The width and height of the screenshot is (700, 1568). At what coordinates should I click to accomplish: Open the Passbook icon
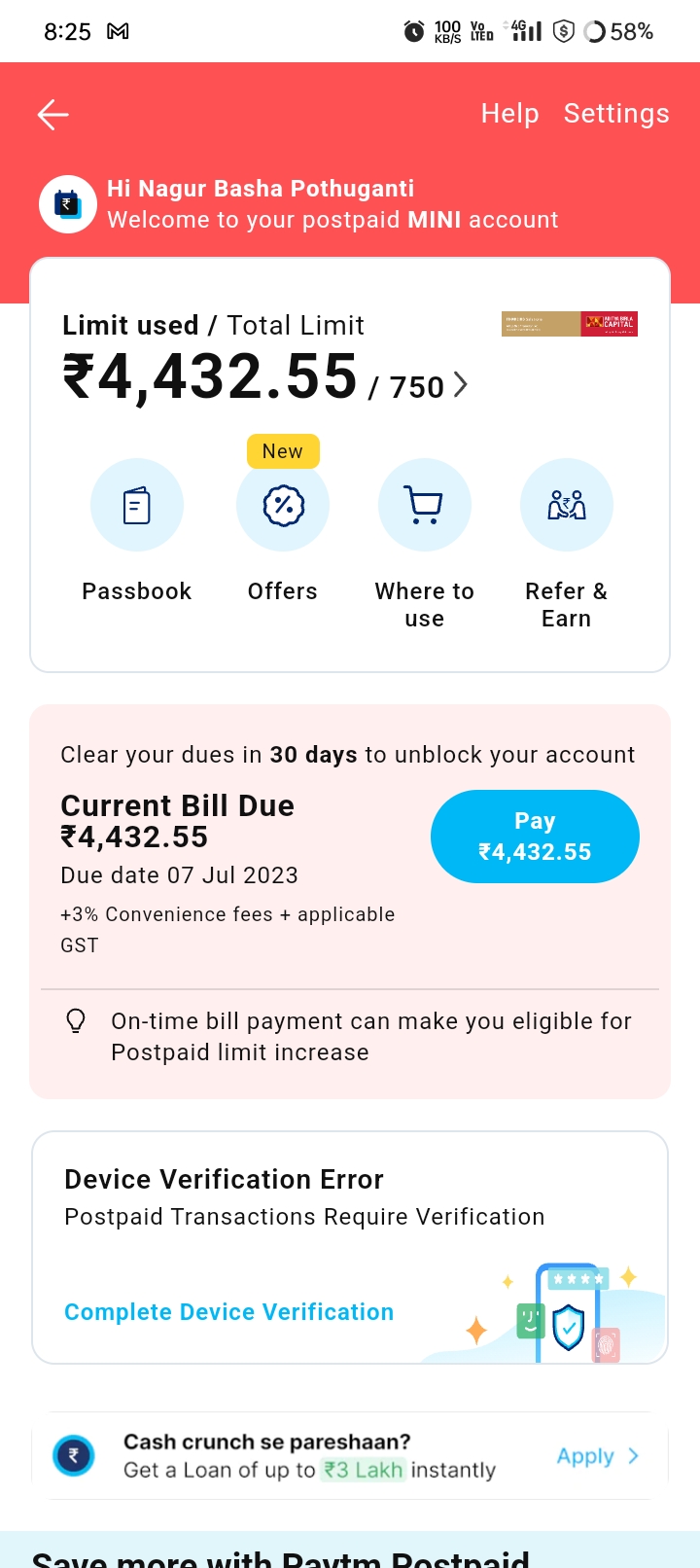(137, 506)
